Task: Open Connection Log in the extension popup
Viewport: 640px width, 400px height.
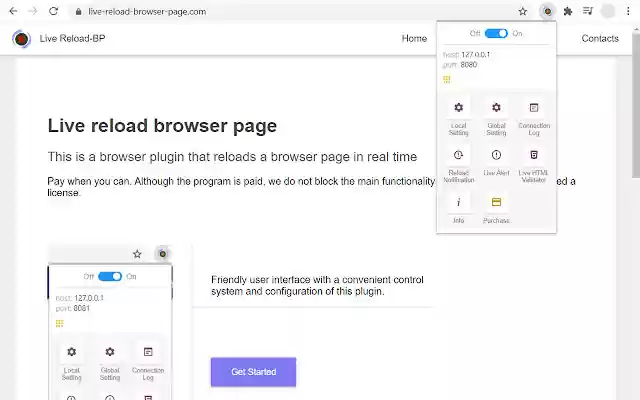Action: (x=534, y=116)
